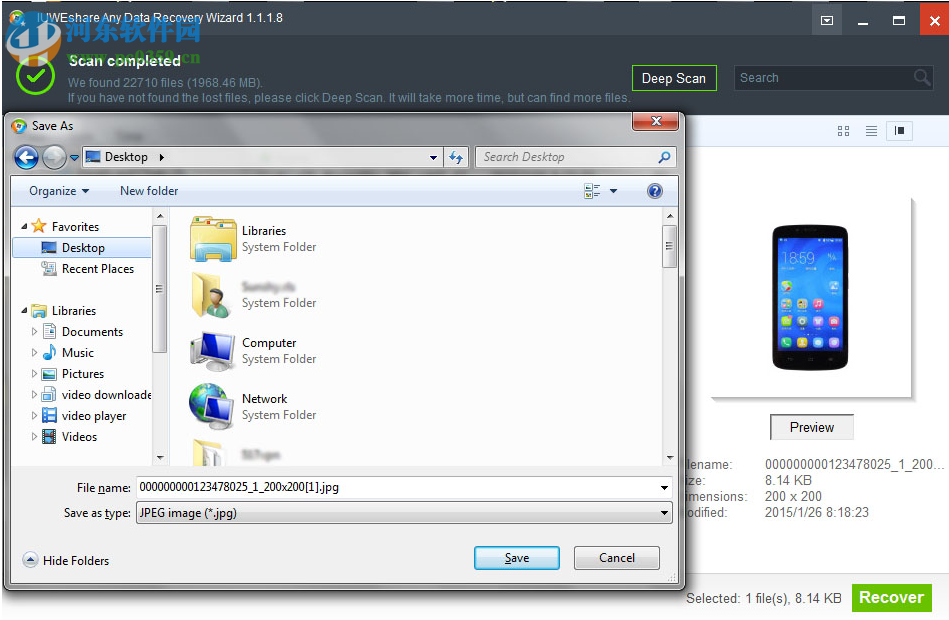Switch to grid view layout
This screenshot has width=949, height=620.
pyautogui.click(x=843, y=130)
